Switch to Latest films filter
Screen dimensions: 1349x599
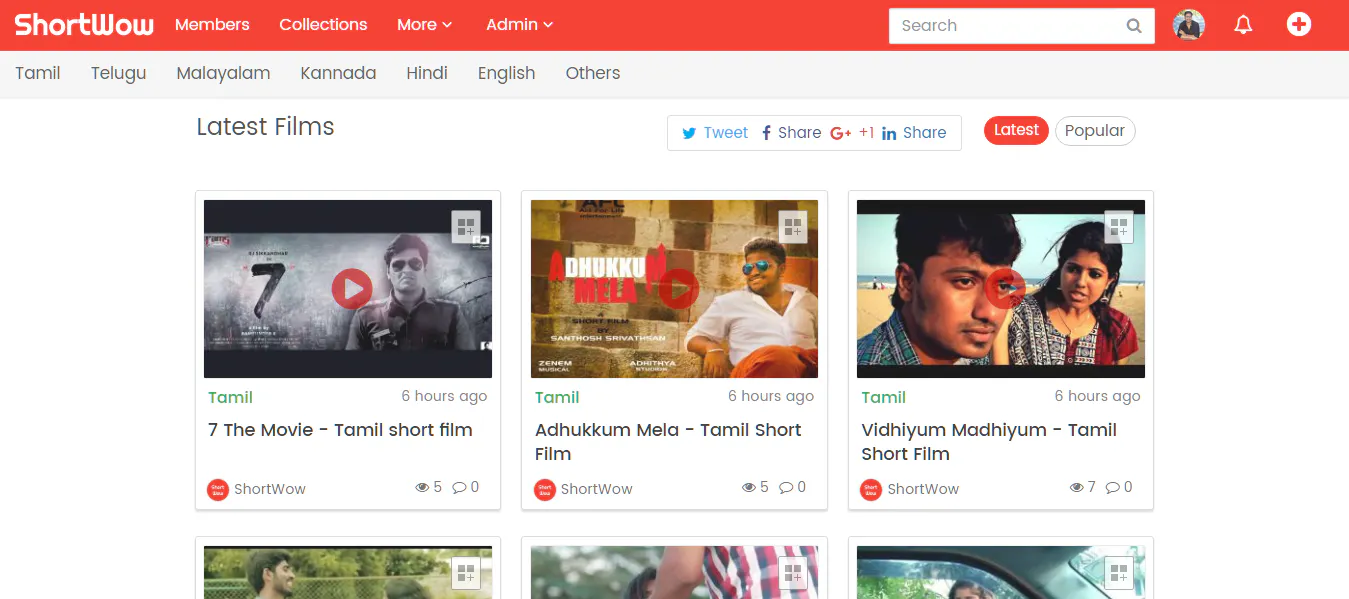coord(1016,130)
